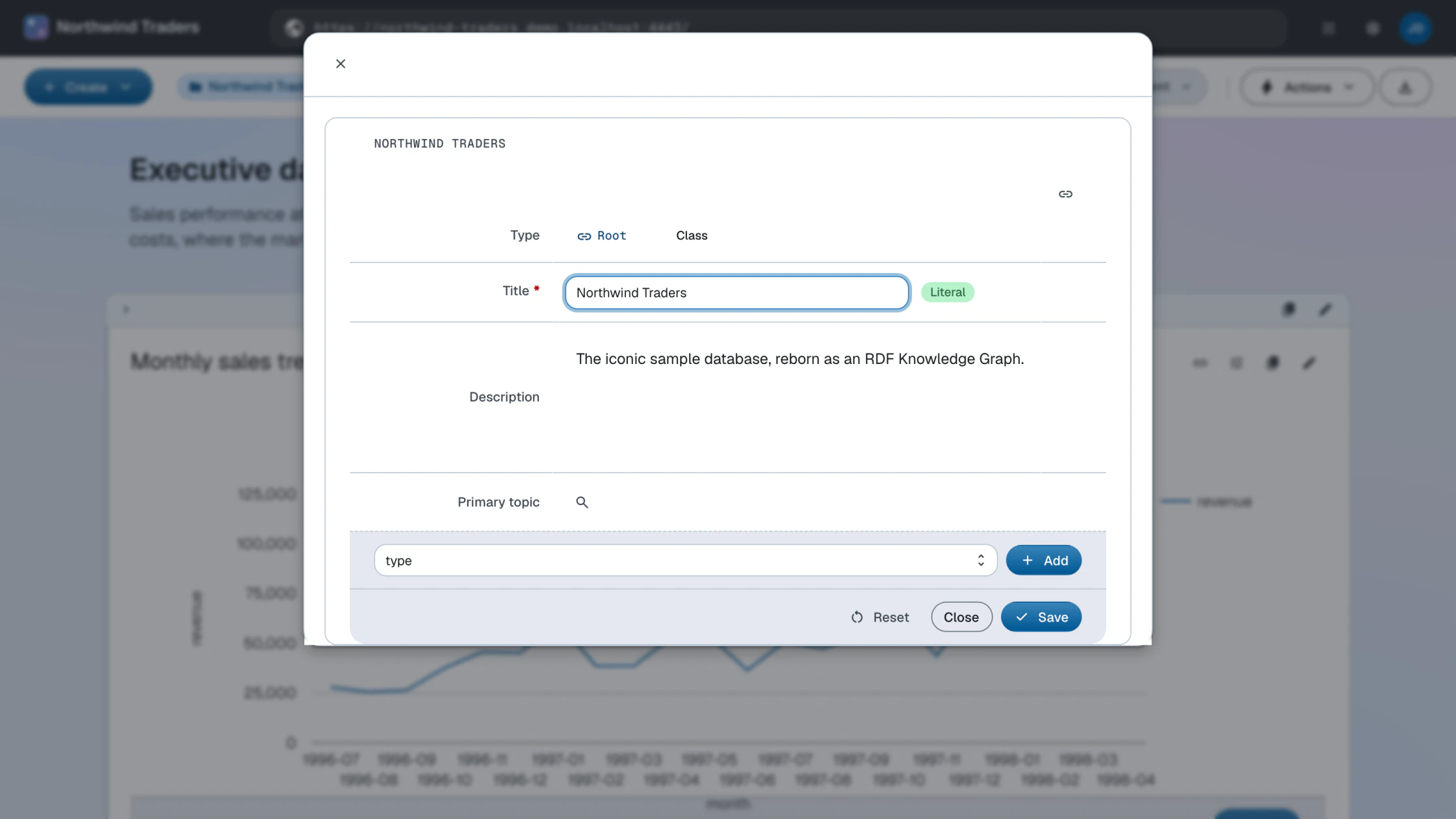Close the dialog with the X icon

[x=341, y=64]
